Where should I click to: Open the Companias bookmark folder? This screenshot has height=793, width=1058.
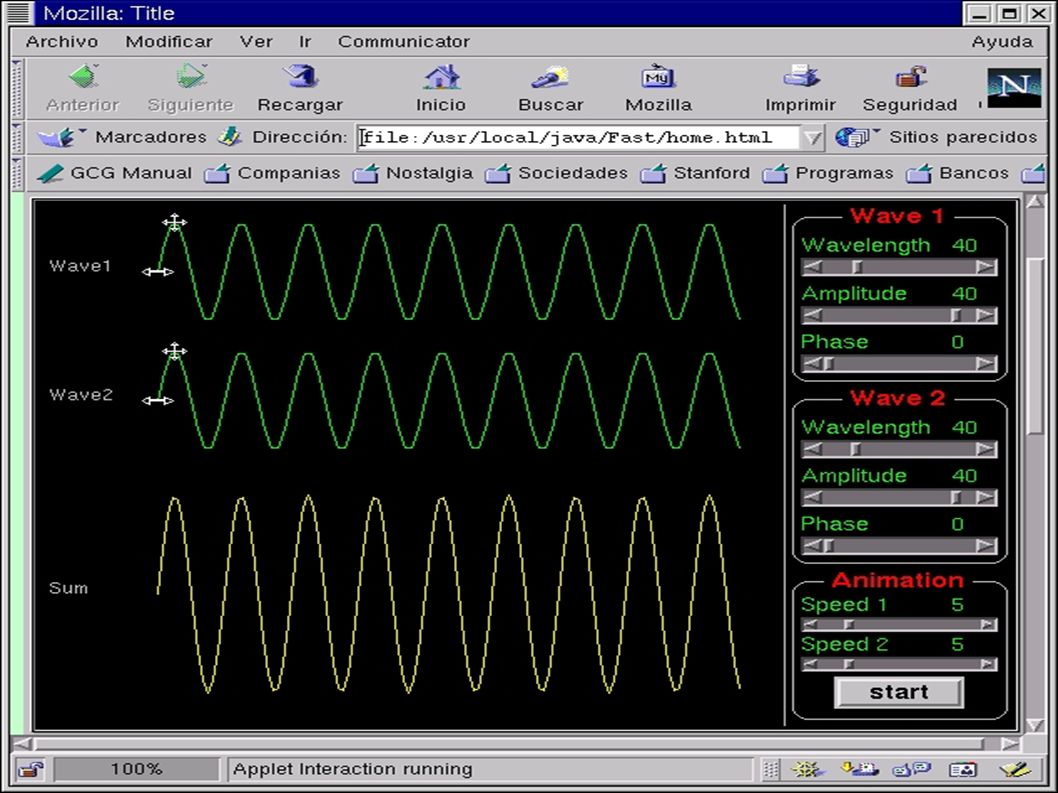pyautogui.click(x=272, y=173)
